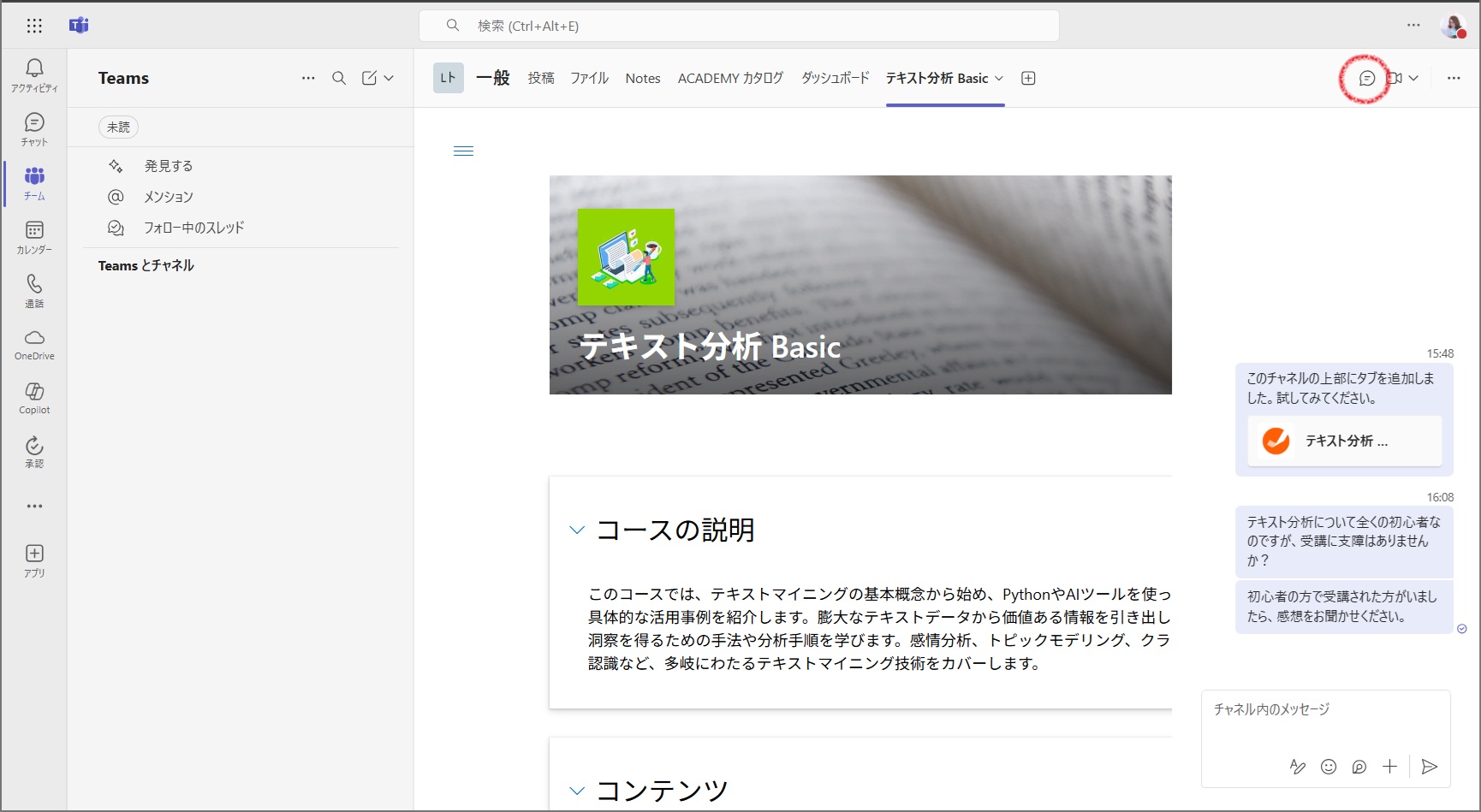Click message このチャネルの上部にタブを追加しました
Screen dimensions: 1481x812
[x=1341, y=388]
